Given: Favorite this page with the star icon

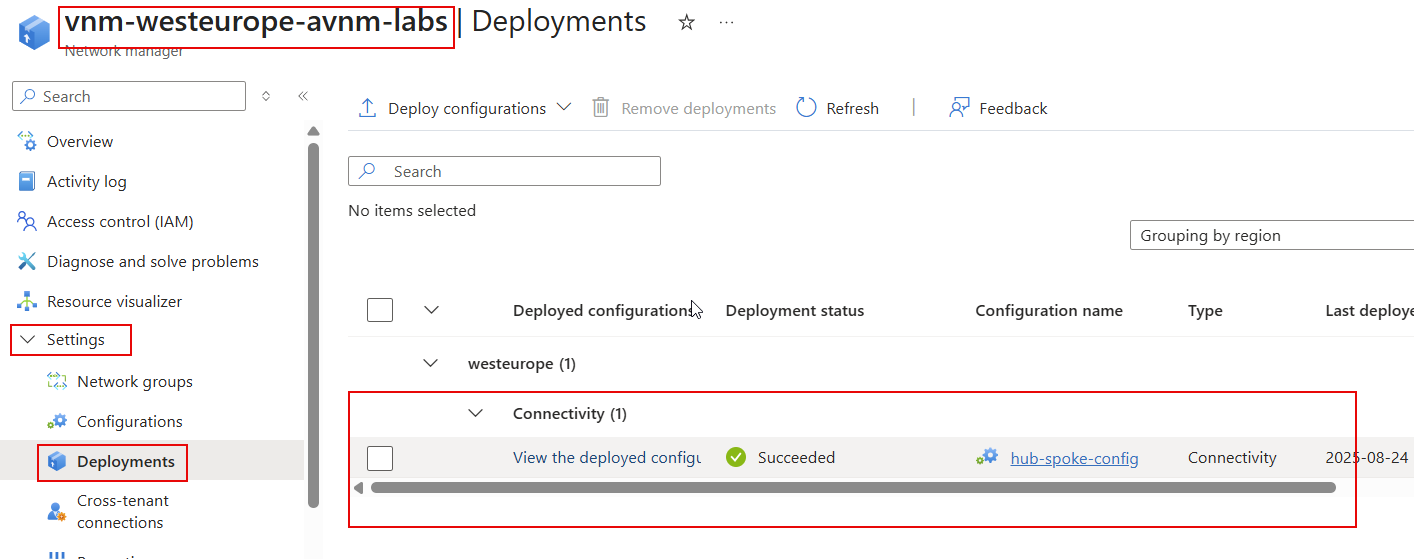Looking at the screenshot, I should pos(686,22).
